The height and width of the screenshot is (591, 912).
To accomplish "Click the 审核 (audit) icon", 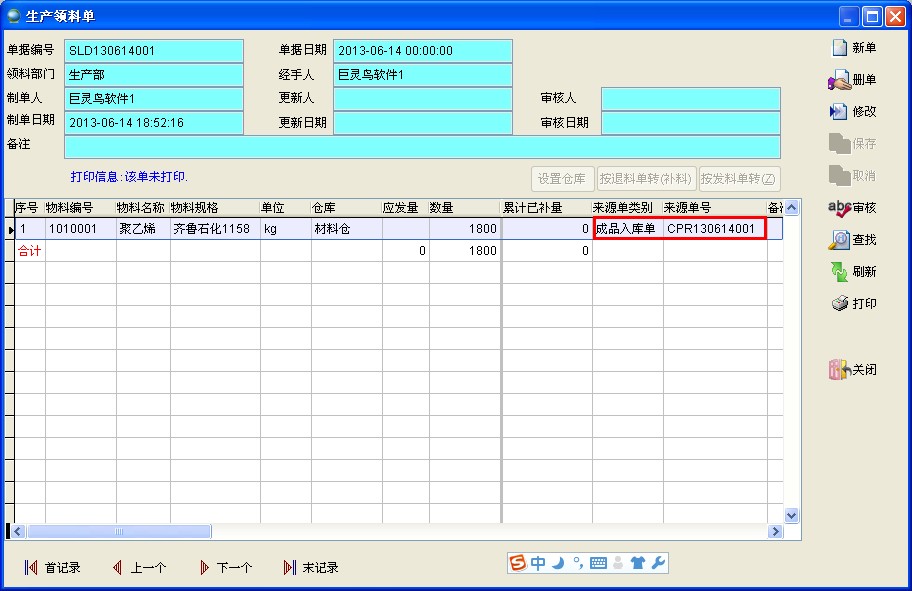I will (839, 208).
